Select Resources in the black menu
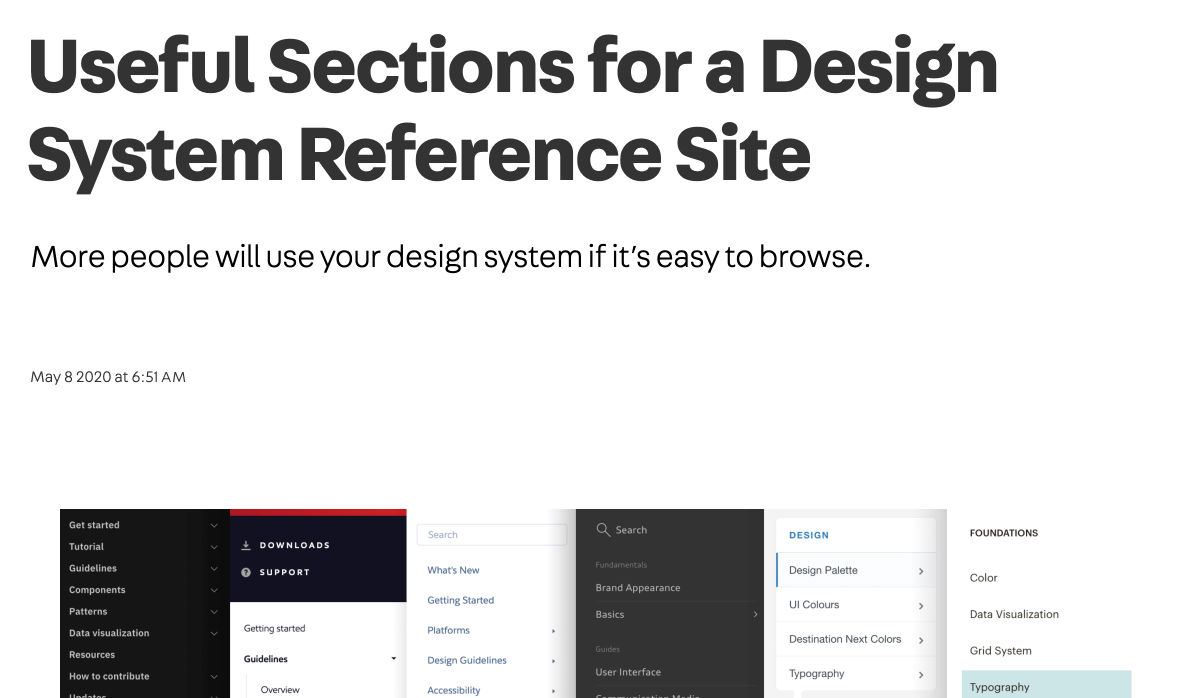The width and height of the screenshot is (1200, 698). tap(92, 655)
